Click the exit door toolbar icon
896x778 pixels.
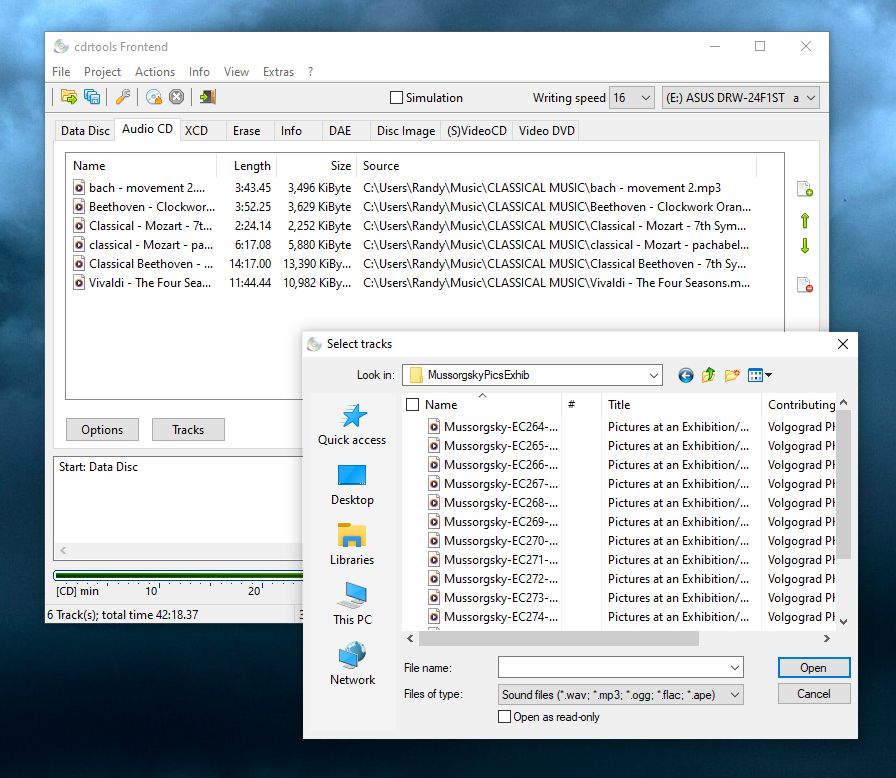[x=207, y=97]
